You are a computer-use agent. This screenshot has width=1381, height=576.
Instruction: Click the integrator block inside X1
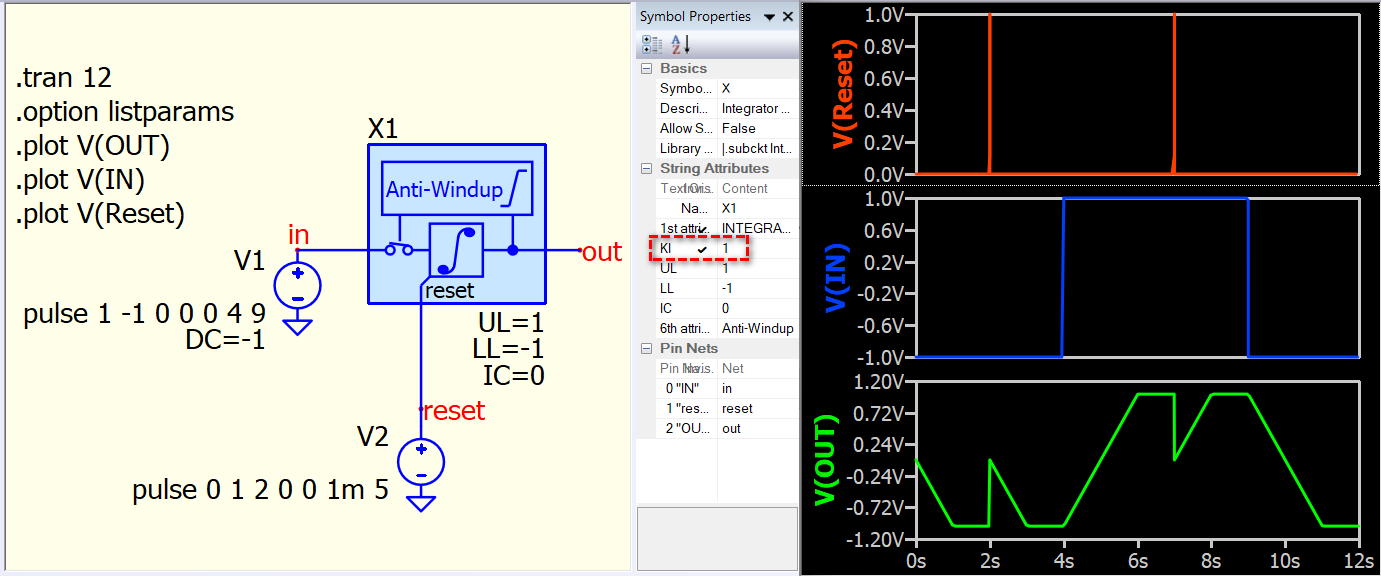point(456,249)
